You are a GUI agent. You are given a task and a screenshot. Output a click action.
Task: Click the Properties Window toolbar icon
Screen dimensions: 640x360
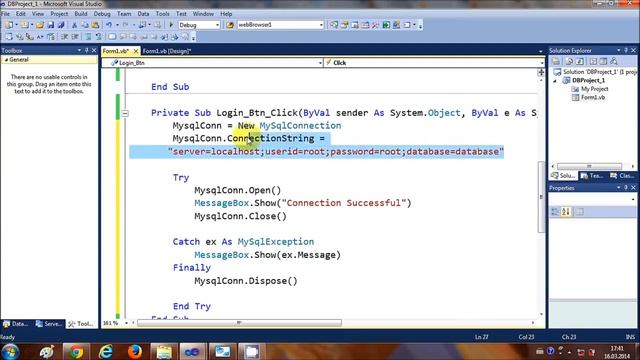(344, 25)
